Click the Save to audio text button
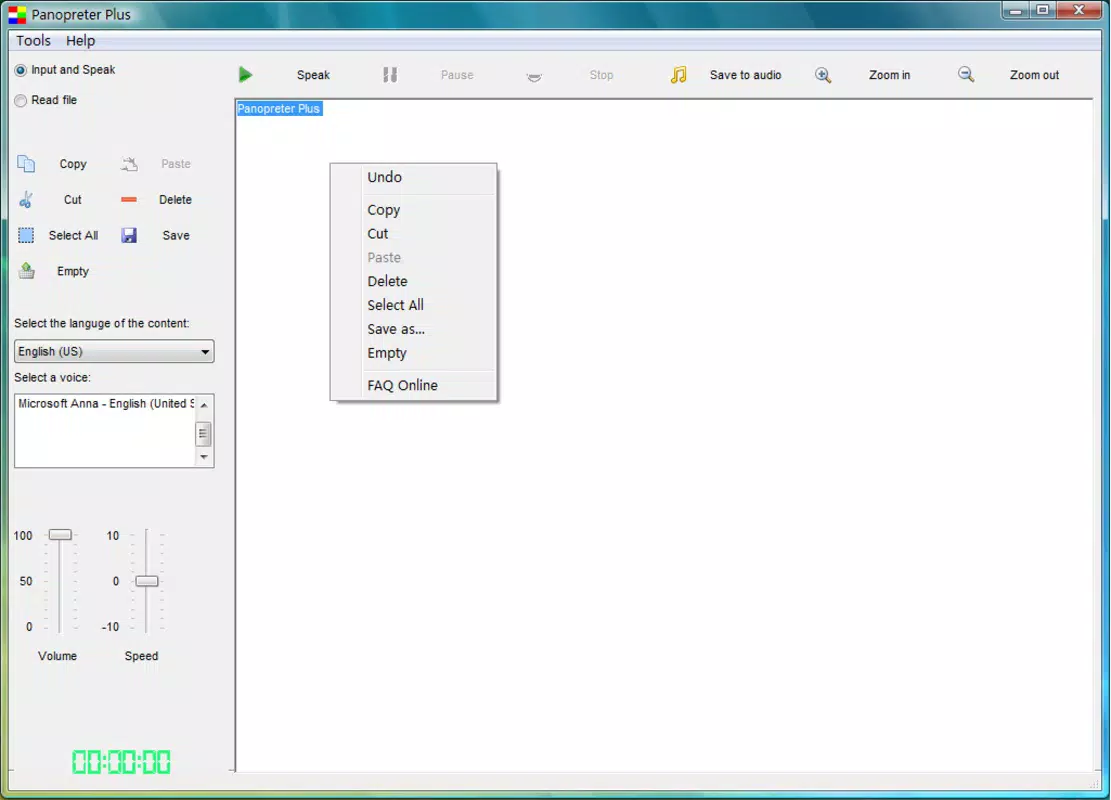1111x800 pixels. 745,75
